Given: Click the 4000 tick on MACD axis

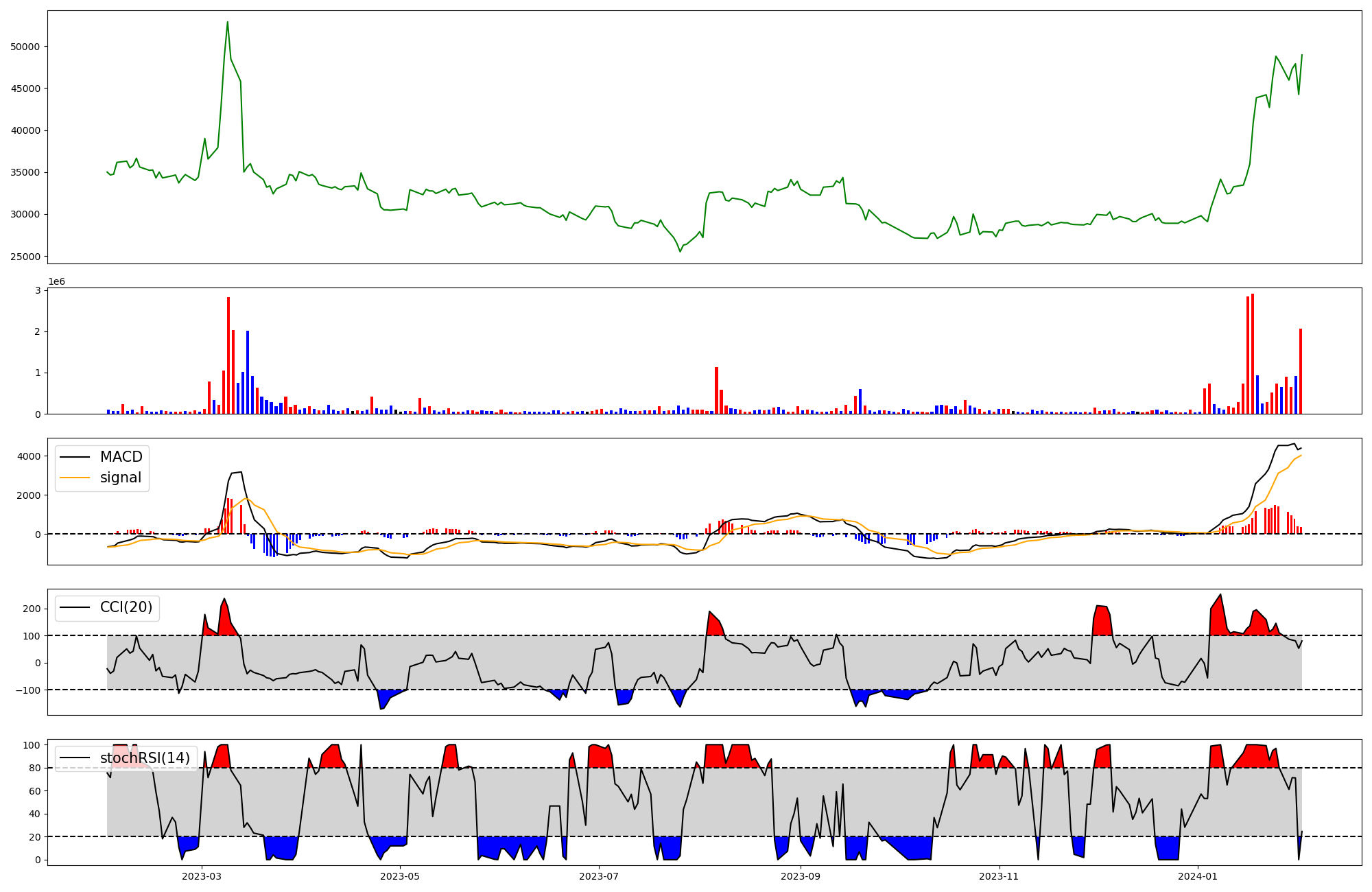Looking at the screenshot, I should pyautogui.click(x=28, y=456).
